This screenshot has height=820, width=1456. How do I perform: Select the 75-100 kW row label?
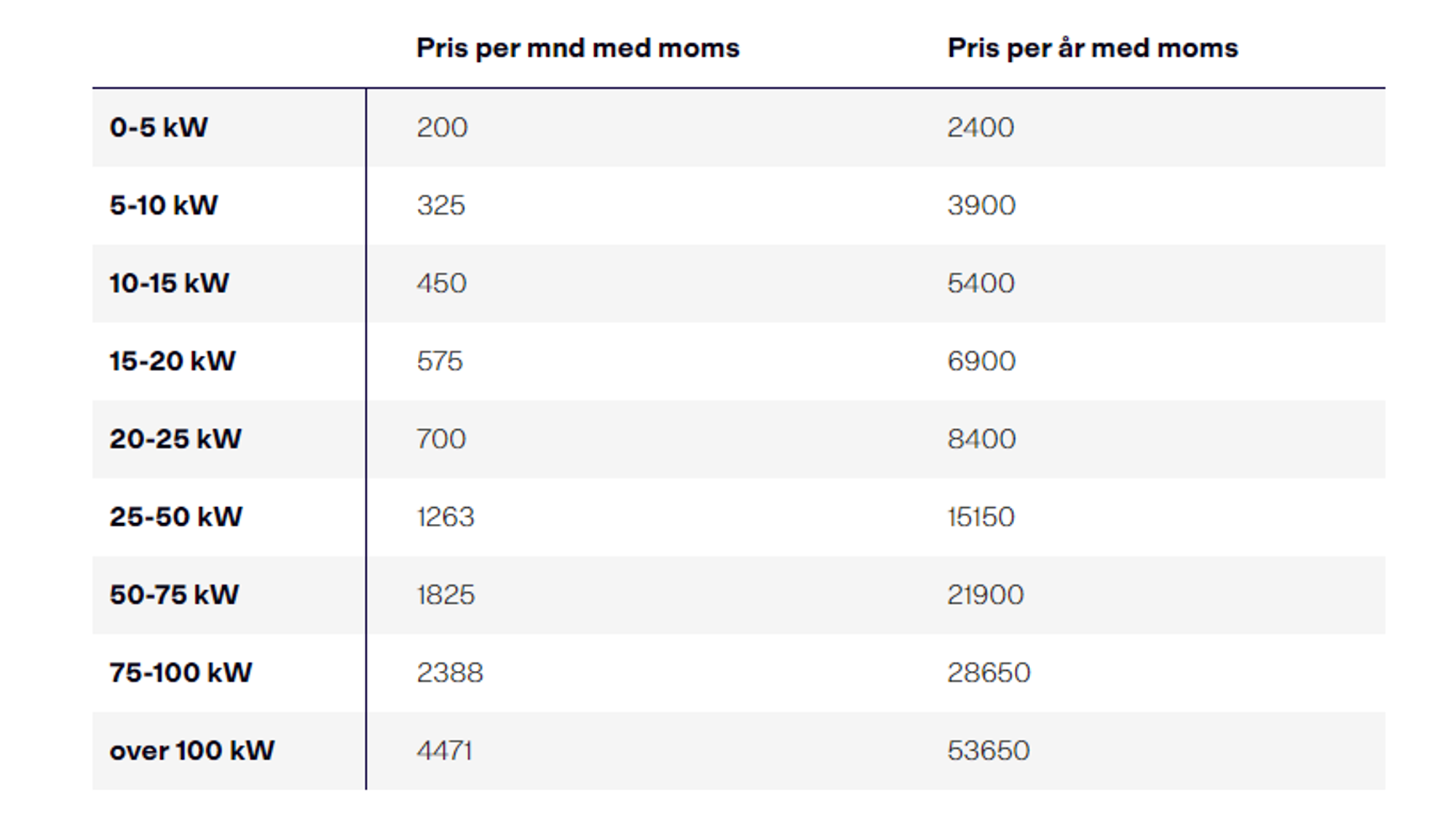click(181, 672)
